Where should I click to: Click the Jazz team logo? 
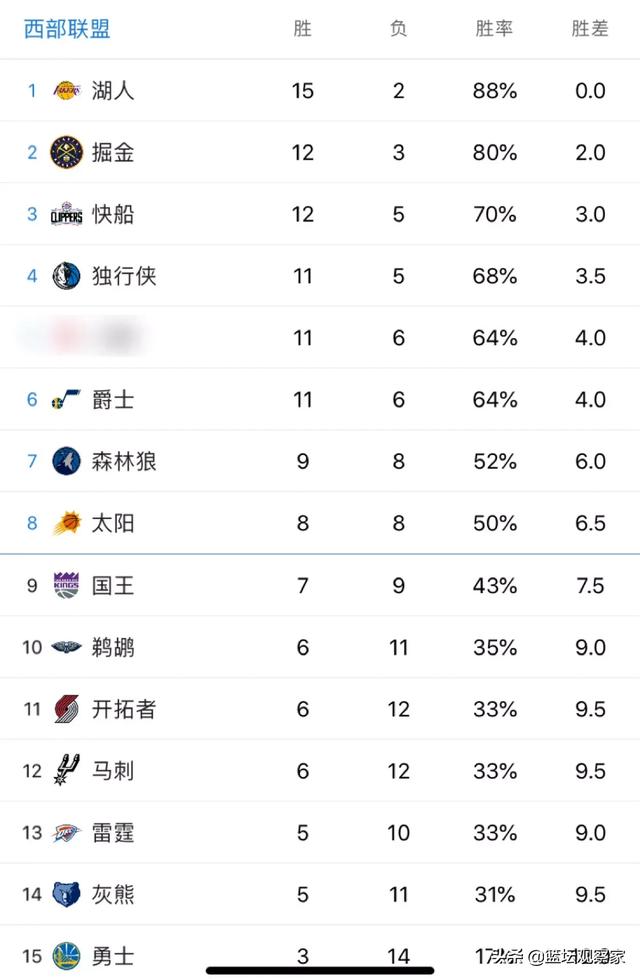tap(66, 400)
